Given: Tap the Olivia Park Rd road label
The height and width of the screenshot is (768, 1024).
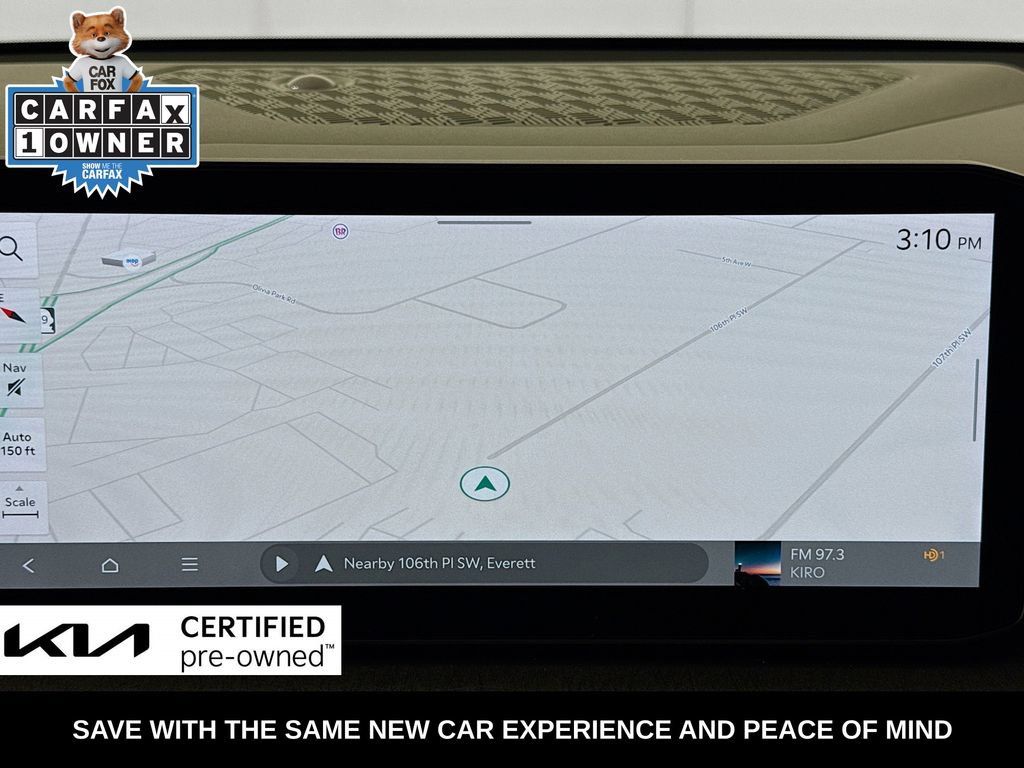Looking at the screenshot, I should pos(274,293).
